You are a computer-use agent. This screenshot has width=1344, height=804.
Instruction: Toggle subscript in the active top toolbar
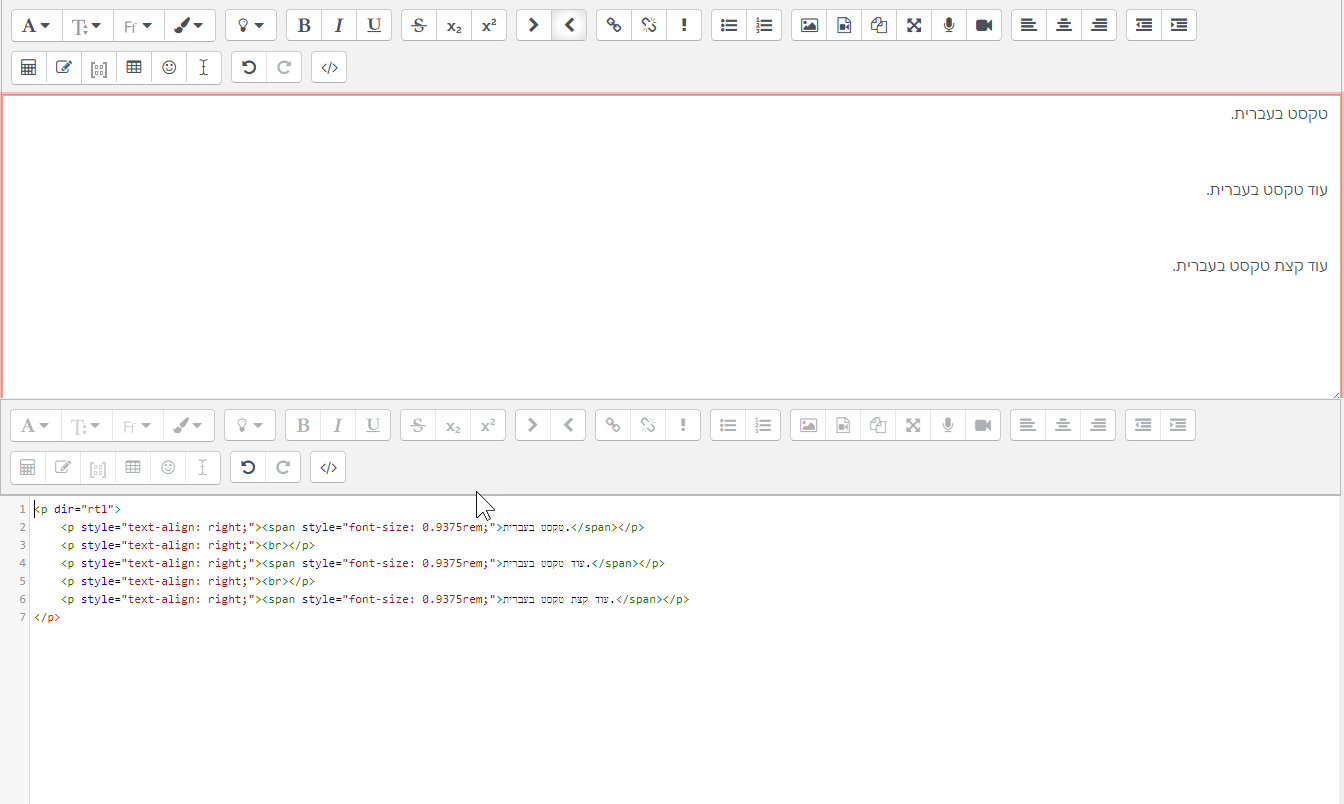click(454, 25)
